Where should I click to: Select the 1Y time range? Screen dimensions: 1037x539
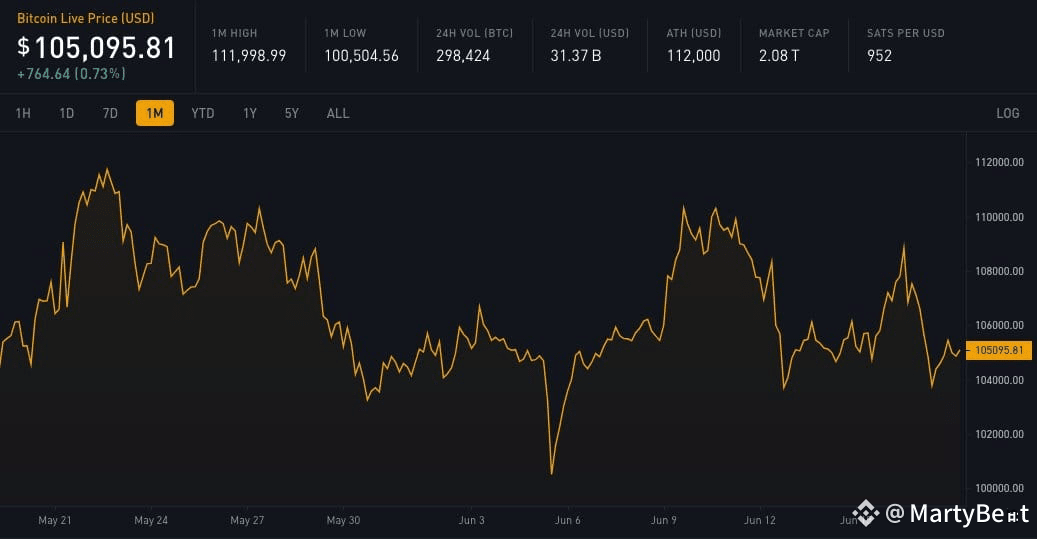pos(250,113)
